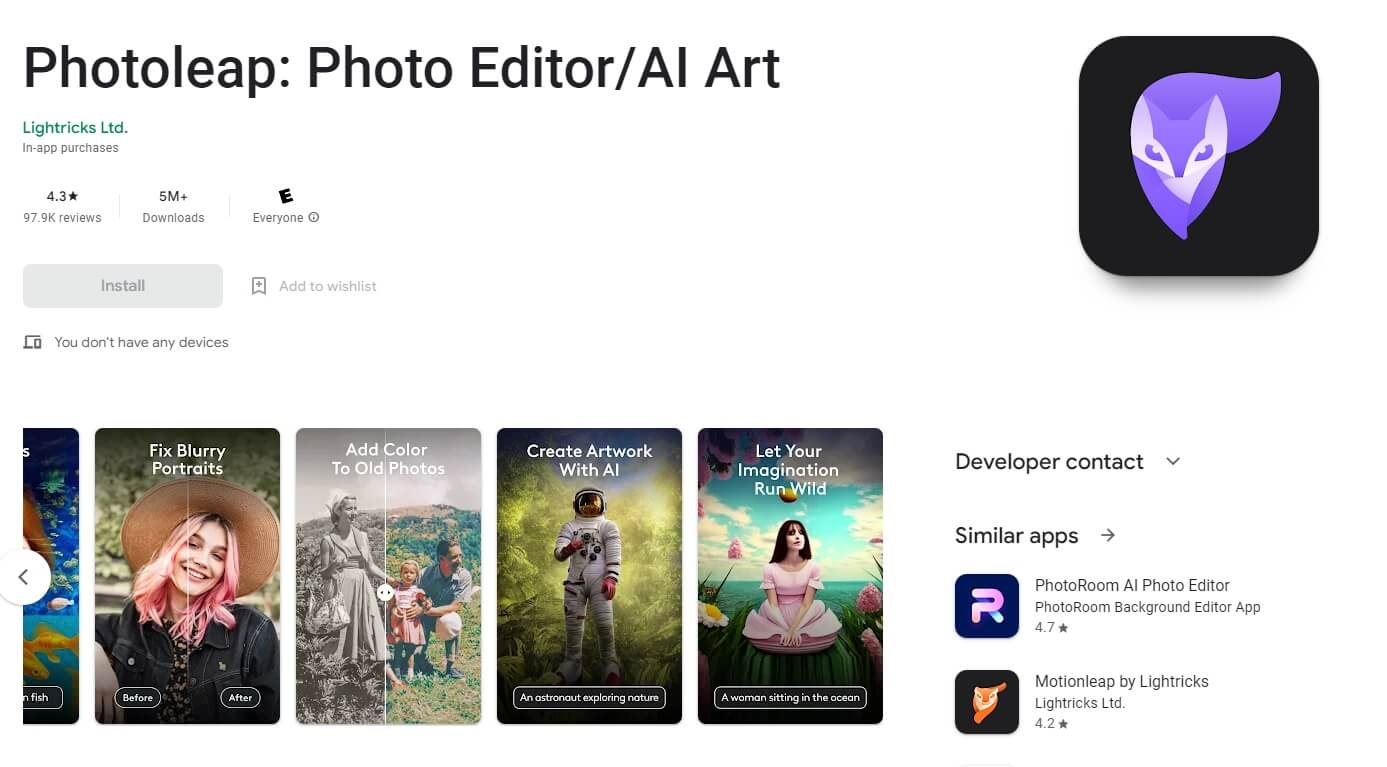Open the Create Artwork With AI screenshot

590,576
